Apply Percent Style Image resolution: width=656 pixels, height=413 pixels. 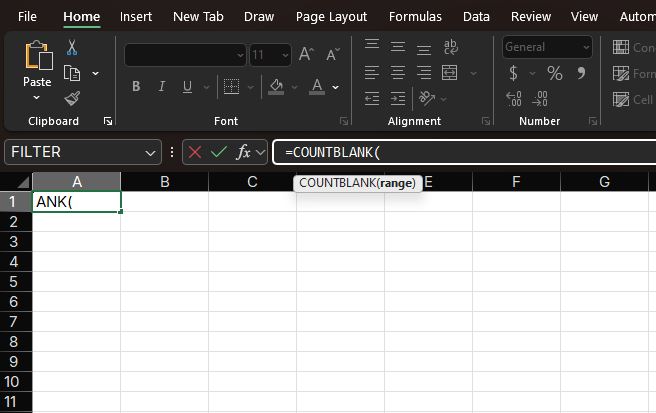pos(555,73)
